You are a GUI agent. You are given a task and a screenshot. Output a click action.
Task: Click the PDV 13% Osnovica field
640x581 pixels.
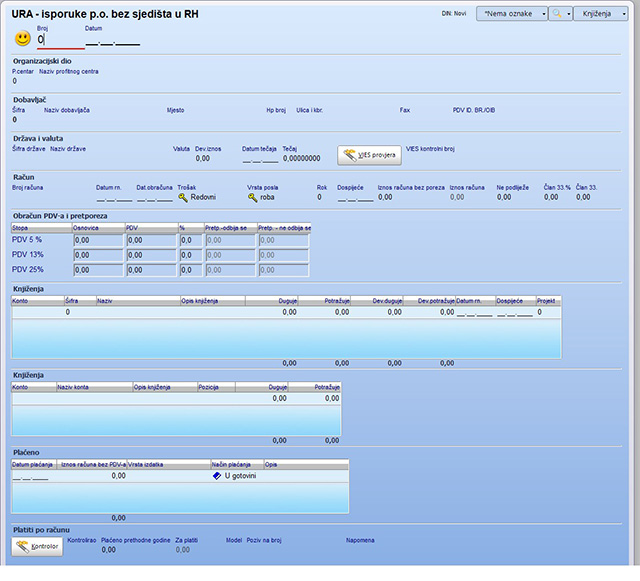(98, 255)
